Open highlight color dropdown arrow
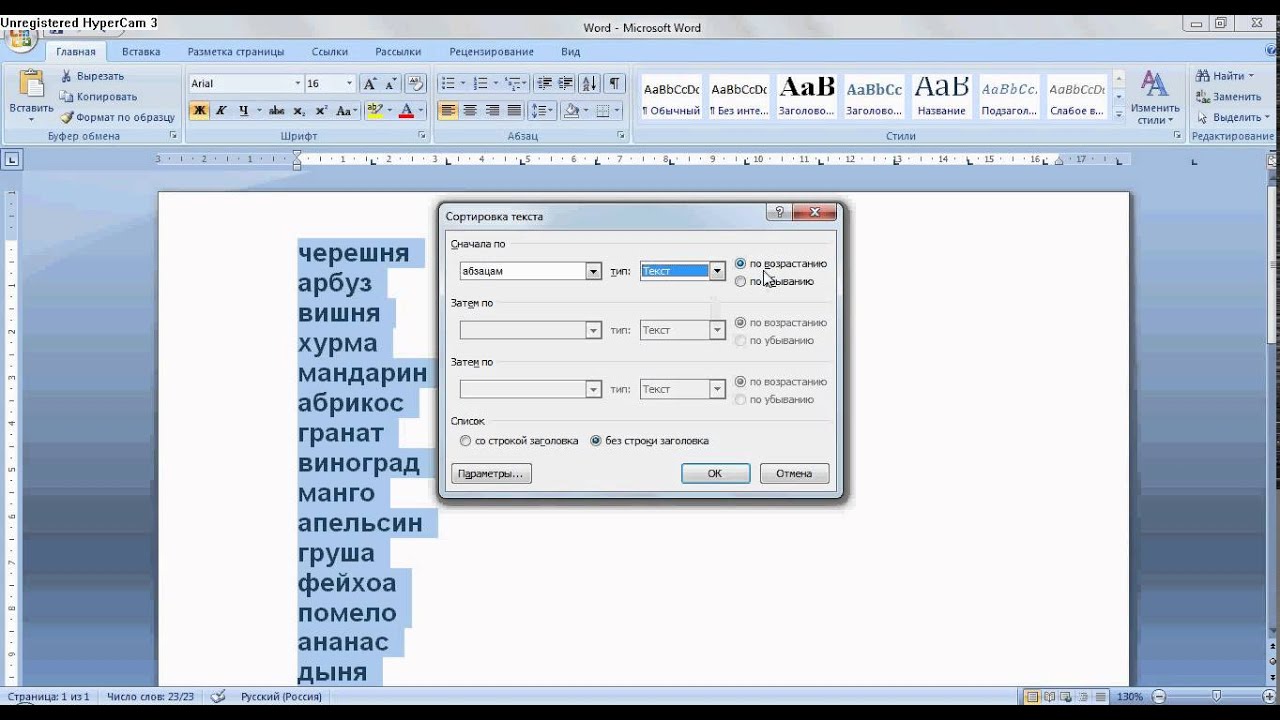The image size is (1280, 720). 389,111
